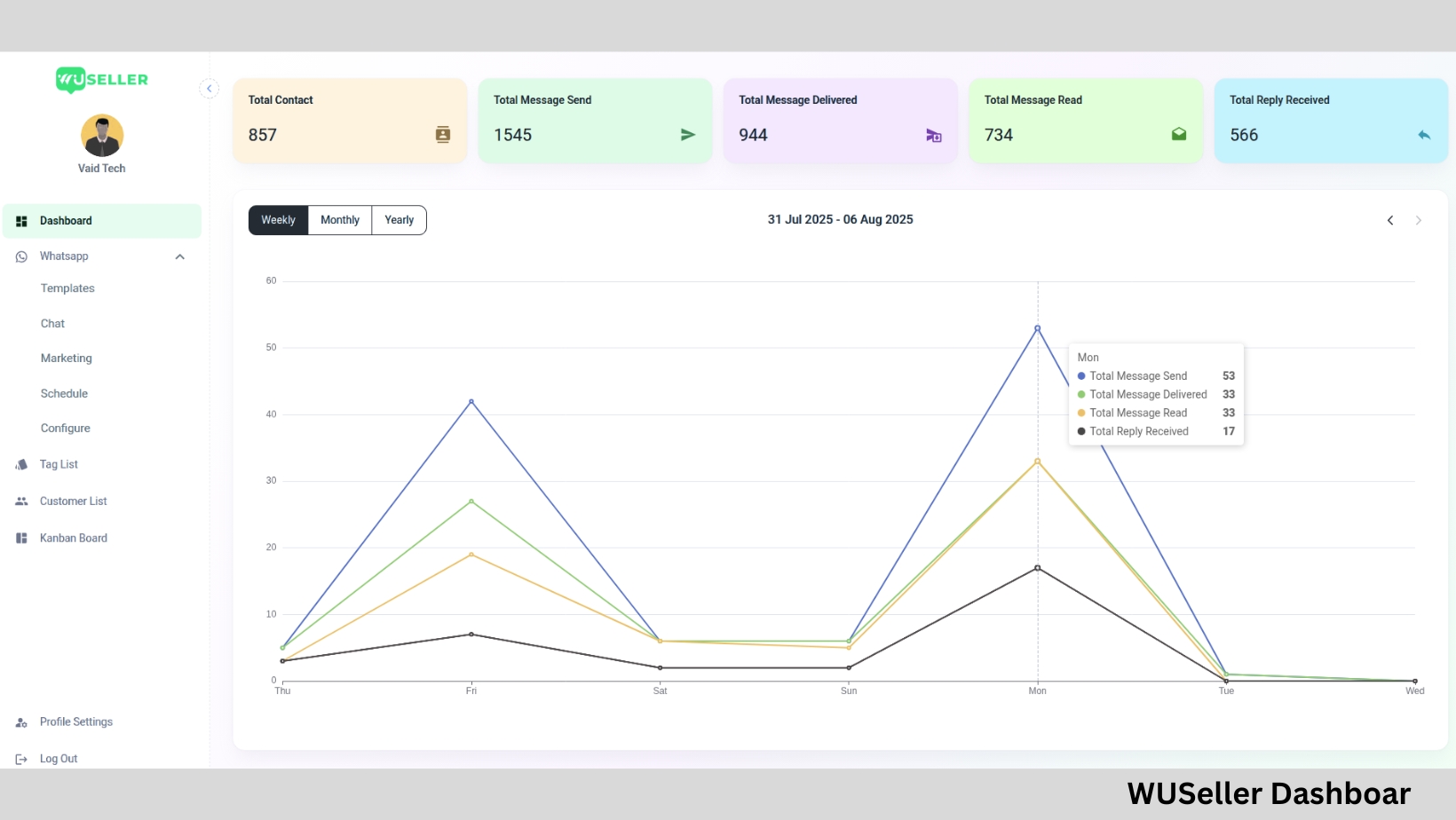Open Tag List via its tag icon
The height and width of the screenshot is (820, 1456).
click(x=20, y=464)
